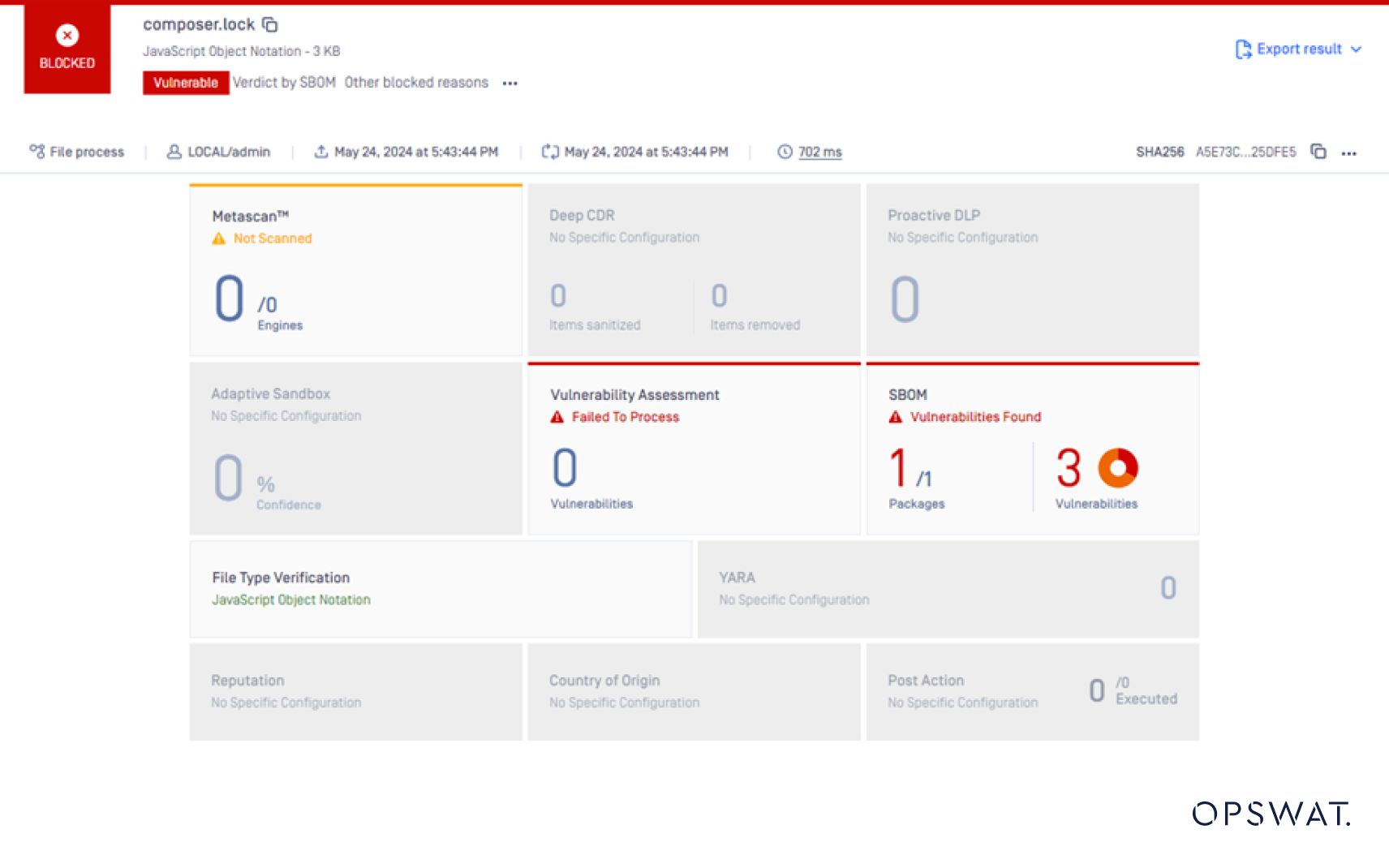Click the File process workflow icon
1389x868 pixels.
point(37,152)
